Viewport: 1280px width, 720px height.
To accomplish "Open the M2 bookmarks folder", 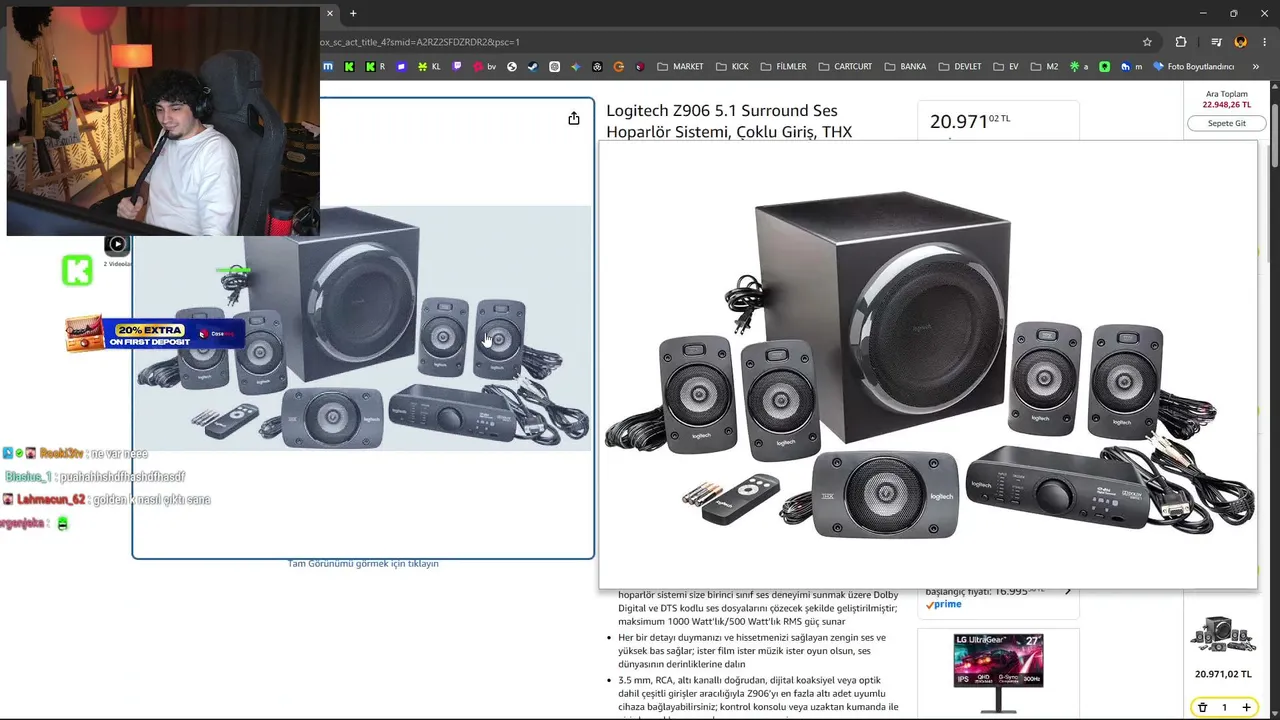I will (1044, 67).
